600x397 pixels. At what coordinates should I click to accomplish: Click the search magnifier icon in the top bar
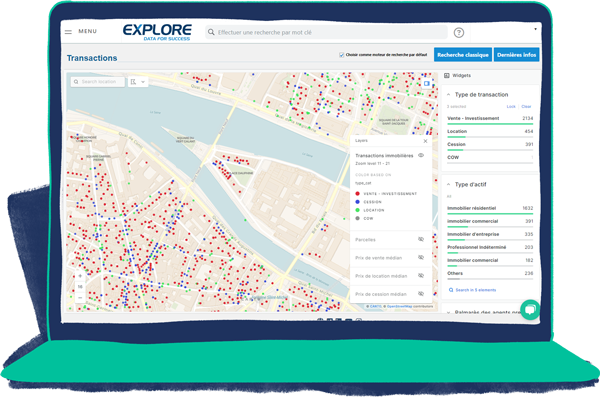pos(211,32)
